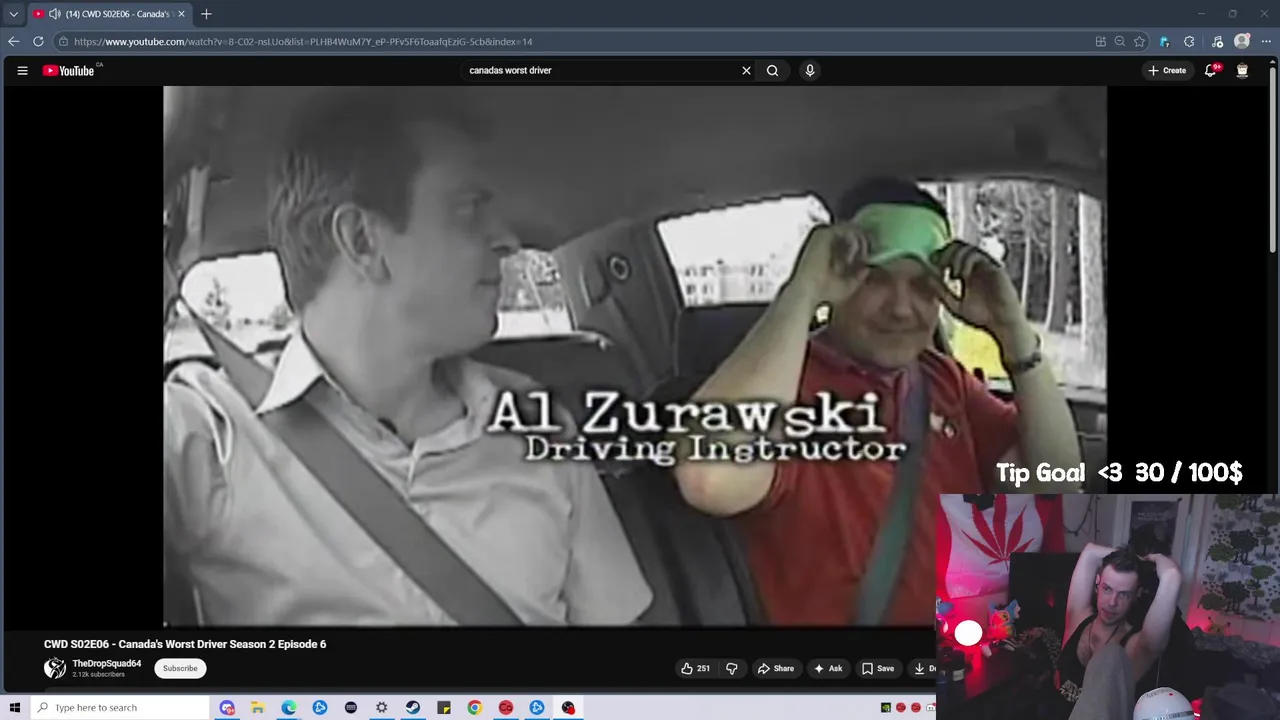
Task: Like the video with thumbs up
Action: 696,668
